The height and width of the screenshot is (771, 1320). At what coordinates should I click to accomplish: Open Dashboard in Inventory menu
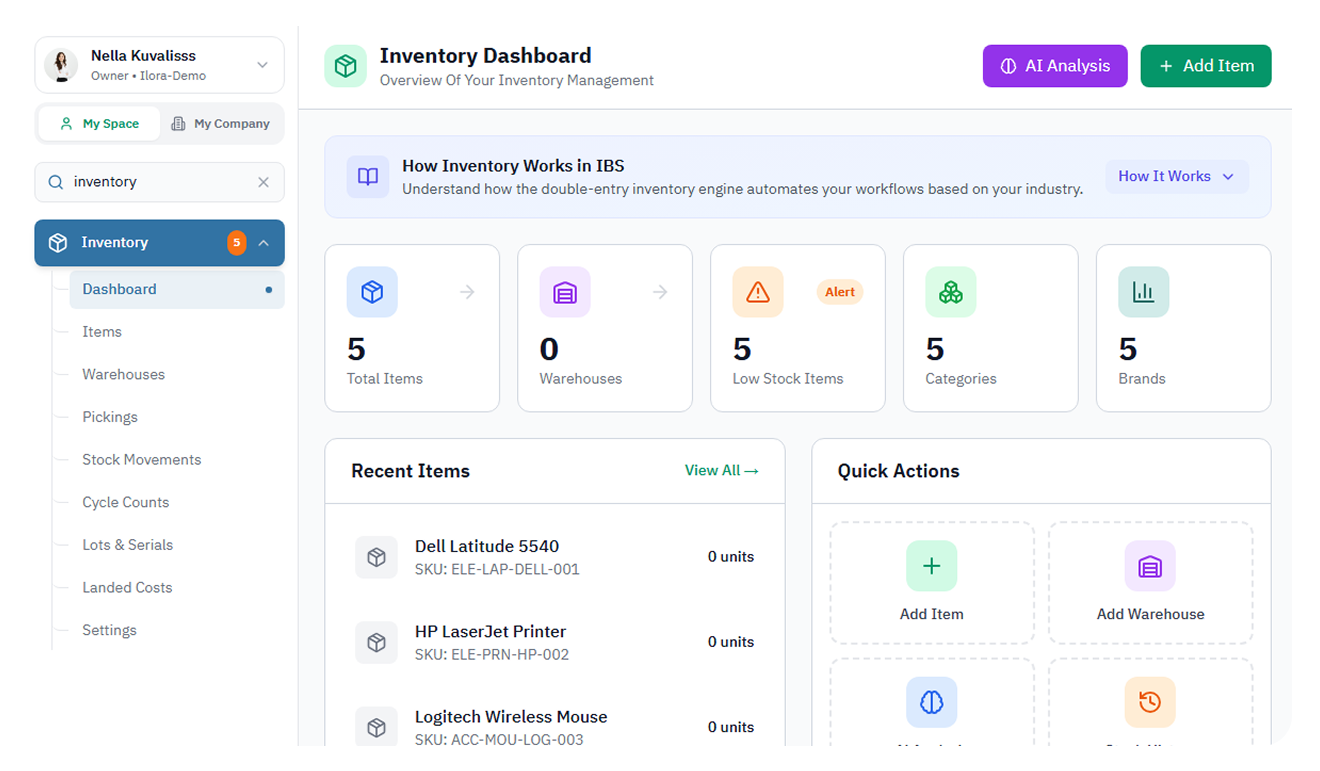pos(177,289)
